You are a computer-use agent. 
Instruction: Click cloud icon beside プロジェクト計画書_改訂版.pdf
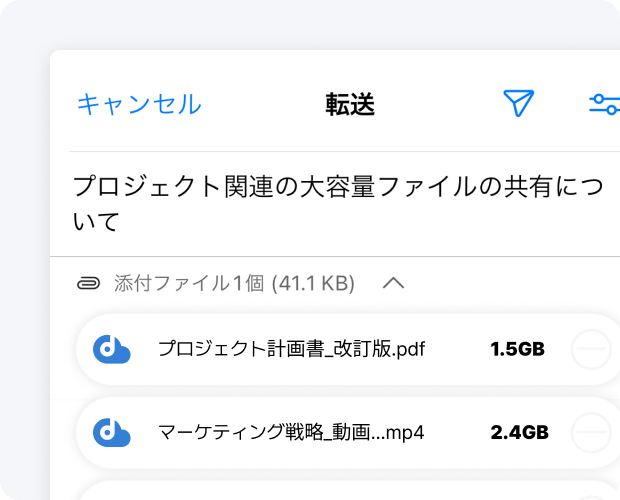[112, 349]
